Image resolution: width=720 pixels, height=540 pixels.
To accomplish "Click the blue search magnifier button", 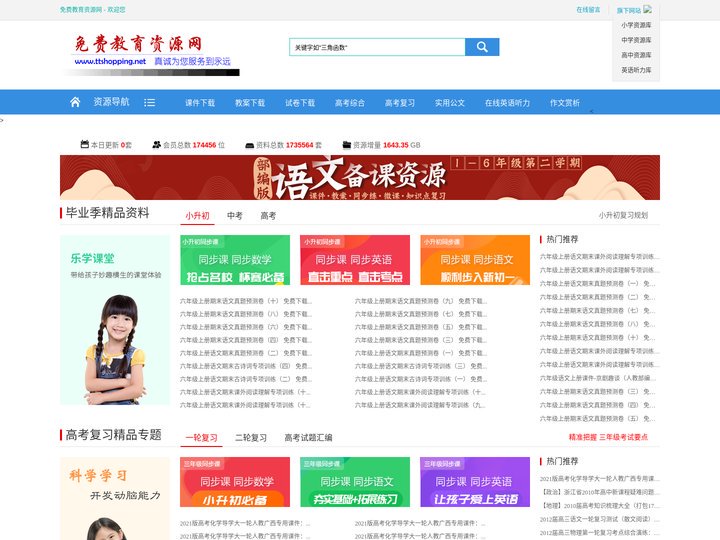I will pos(482,47).
